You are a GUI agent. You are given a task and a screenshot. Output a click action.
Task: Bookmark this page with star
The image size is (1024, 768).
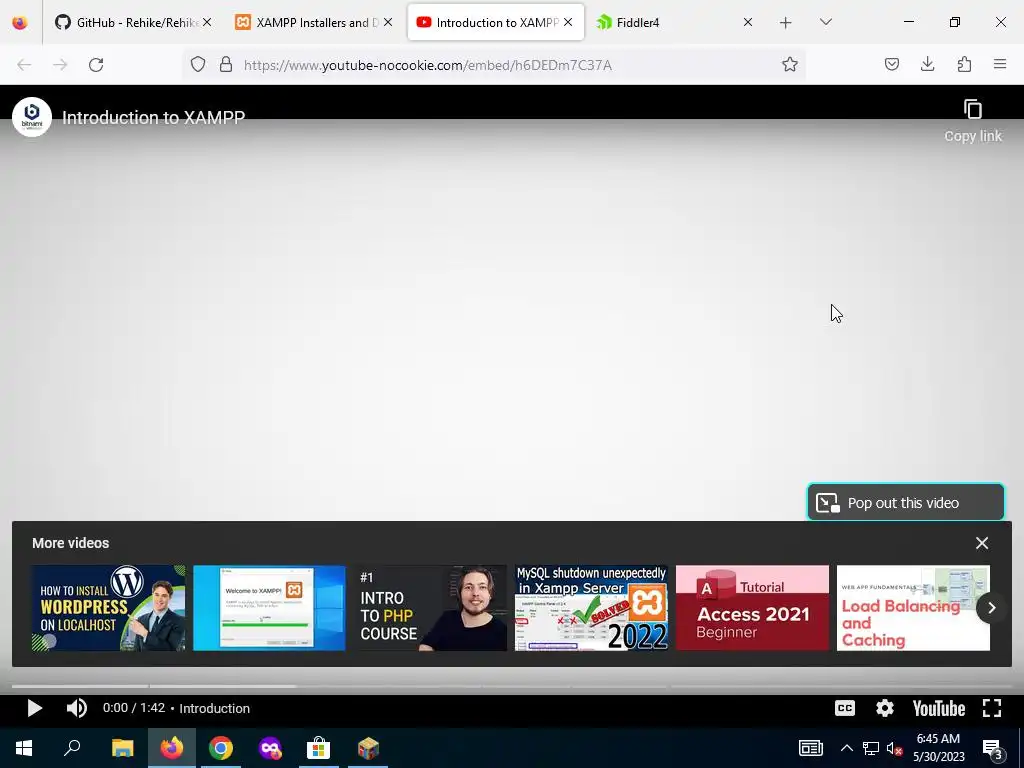click(x=790, y=64)
